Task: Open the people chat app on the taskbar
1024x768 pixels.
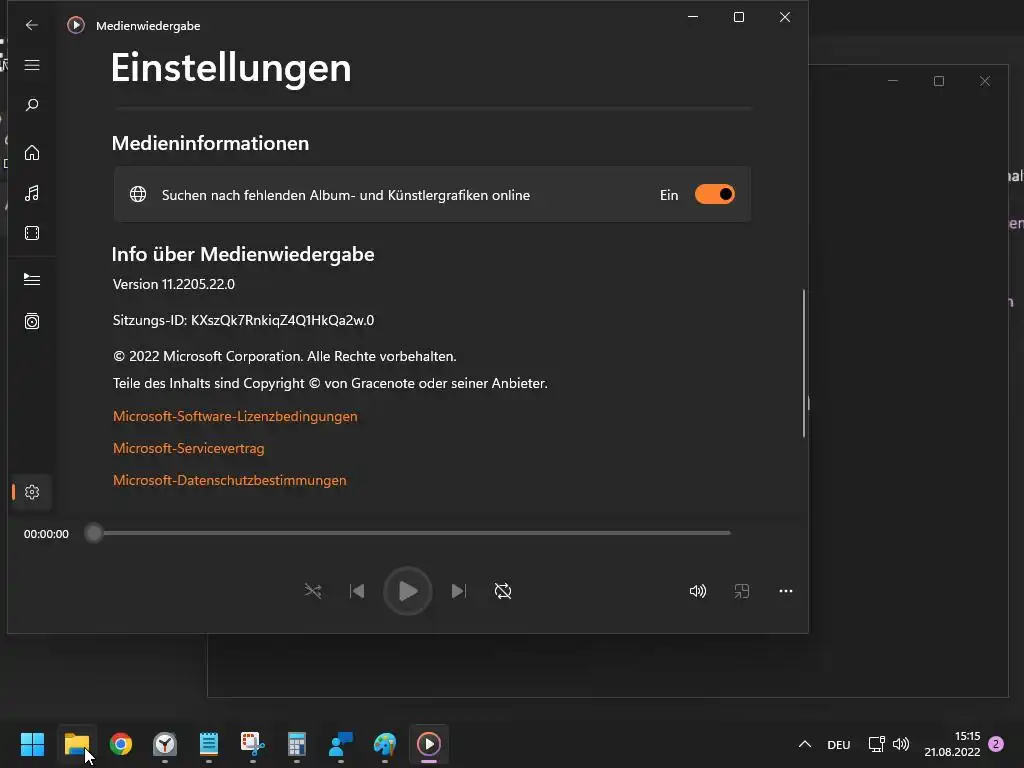Action: tap(341, 744)
